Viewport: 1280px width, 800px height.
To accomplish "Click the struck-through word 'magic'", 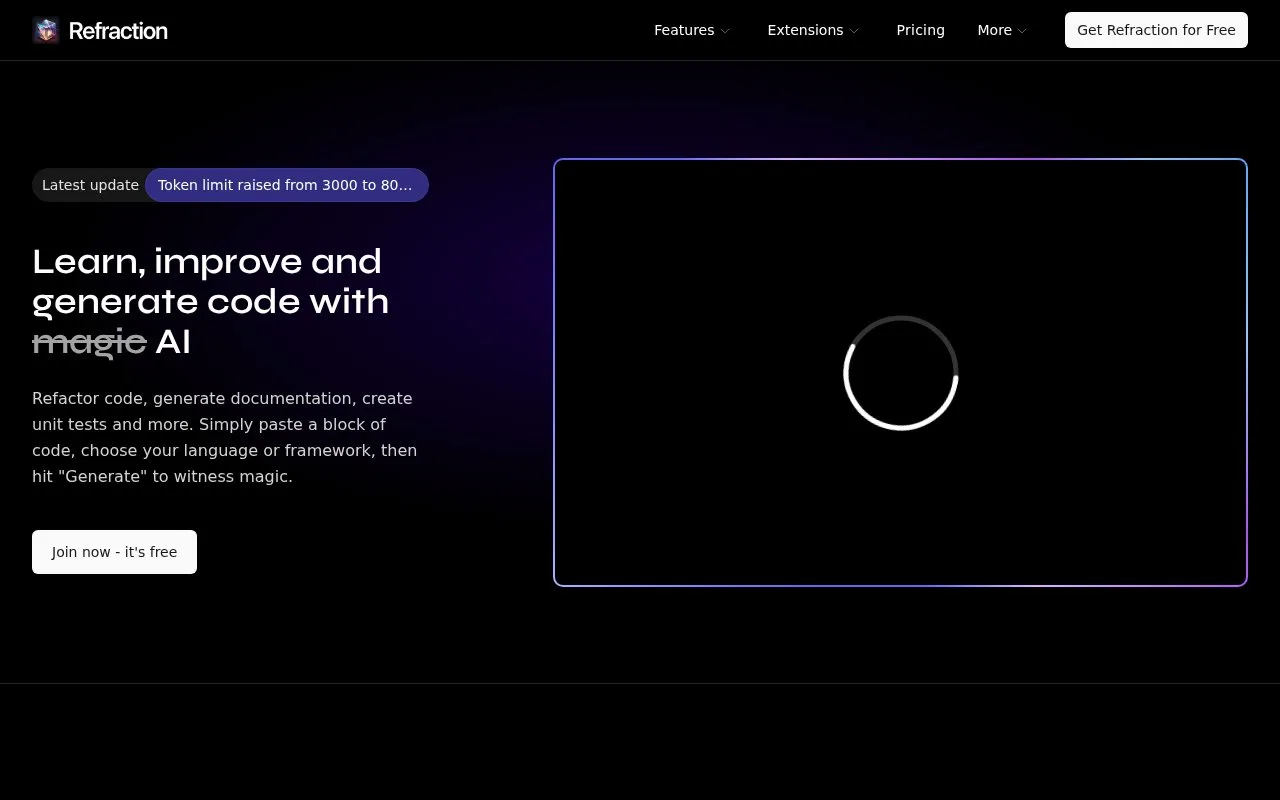I will point(89,342).
